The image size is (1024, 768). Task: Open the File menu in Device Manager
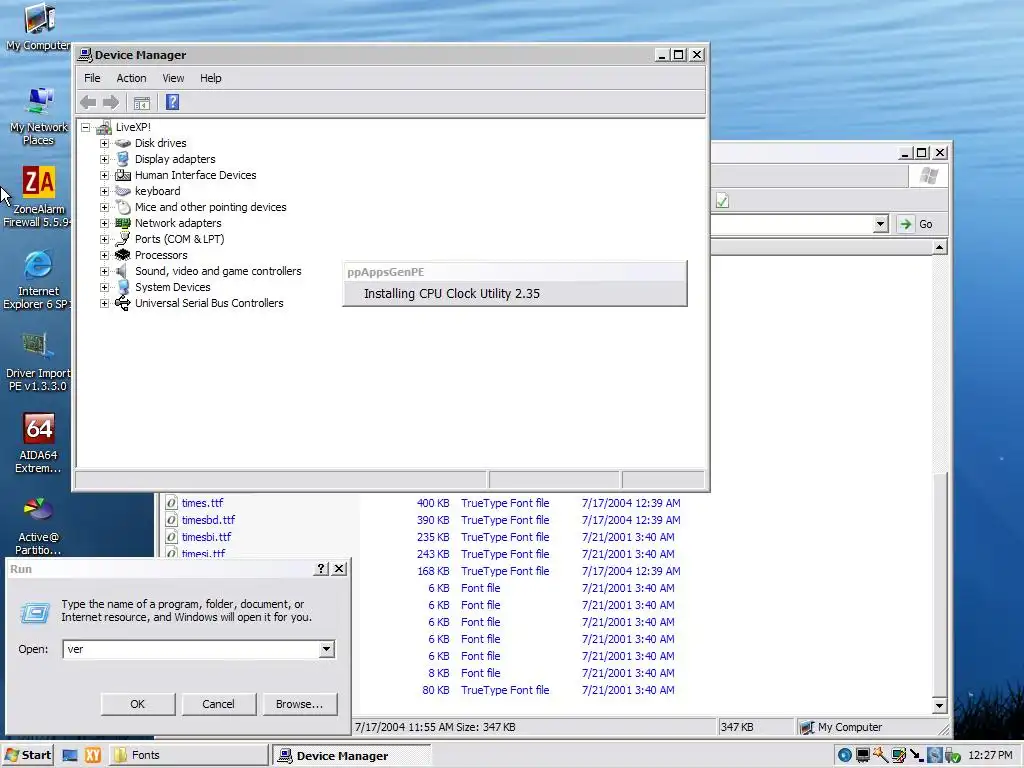tap(92, 78)
